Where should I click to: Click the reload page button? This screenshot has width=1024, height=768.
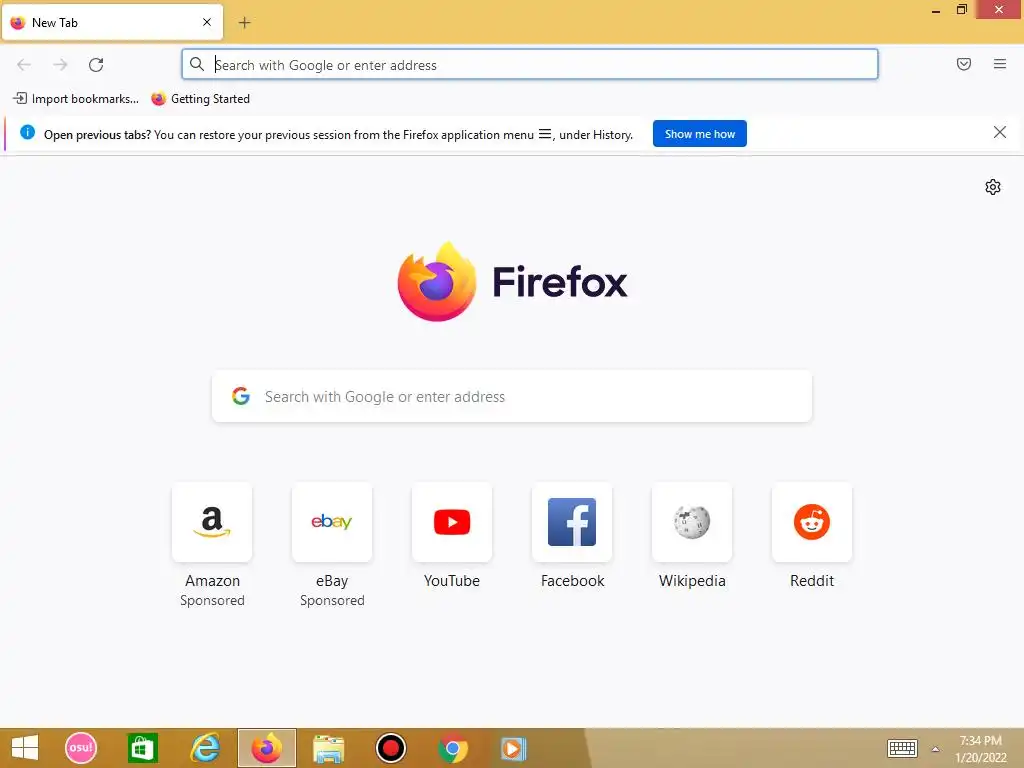96,65
